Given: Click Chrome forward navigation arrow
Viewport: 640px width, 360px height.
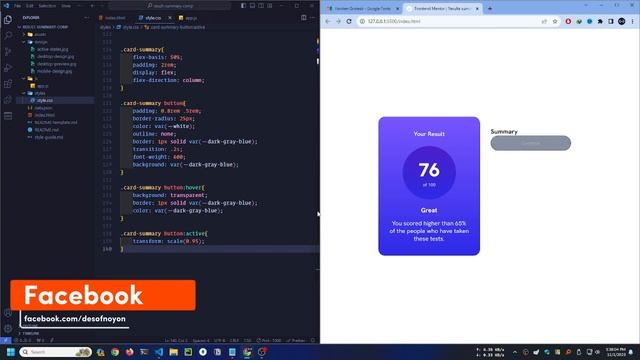Looking at the screenshot, I should (x=338, y=21).
